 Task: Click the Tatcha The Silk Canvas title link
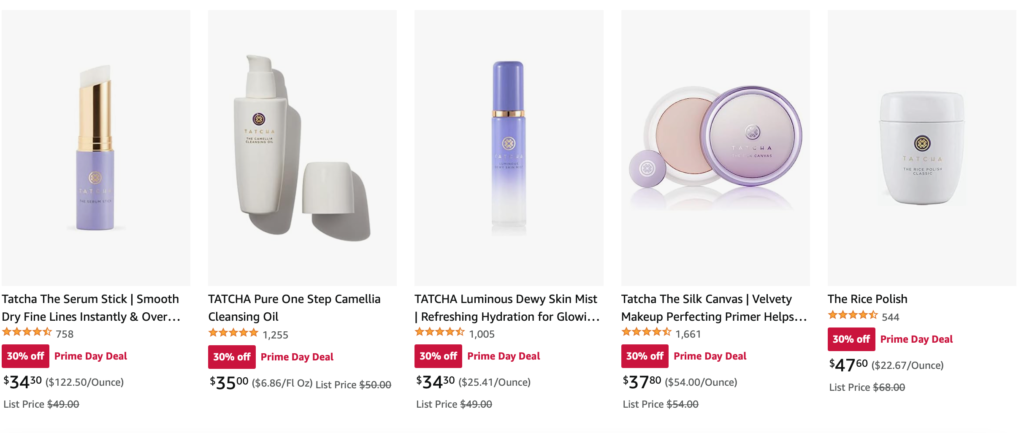[x=713, y=307]
